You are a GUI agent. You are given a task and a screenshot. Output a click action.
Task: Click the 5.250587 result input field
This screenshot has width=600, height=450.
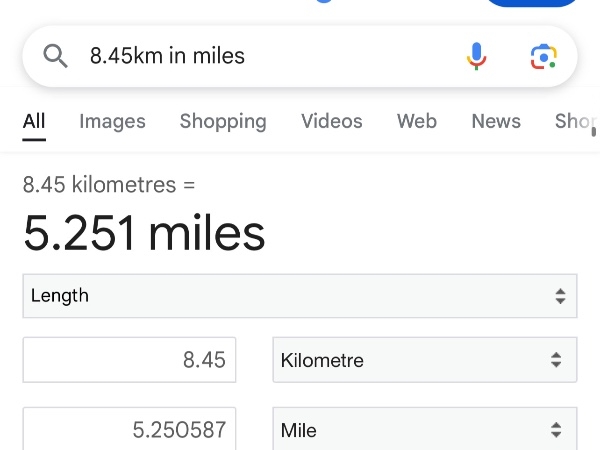(129, 430)
